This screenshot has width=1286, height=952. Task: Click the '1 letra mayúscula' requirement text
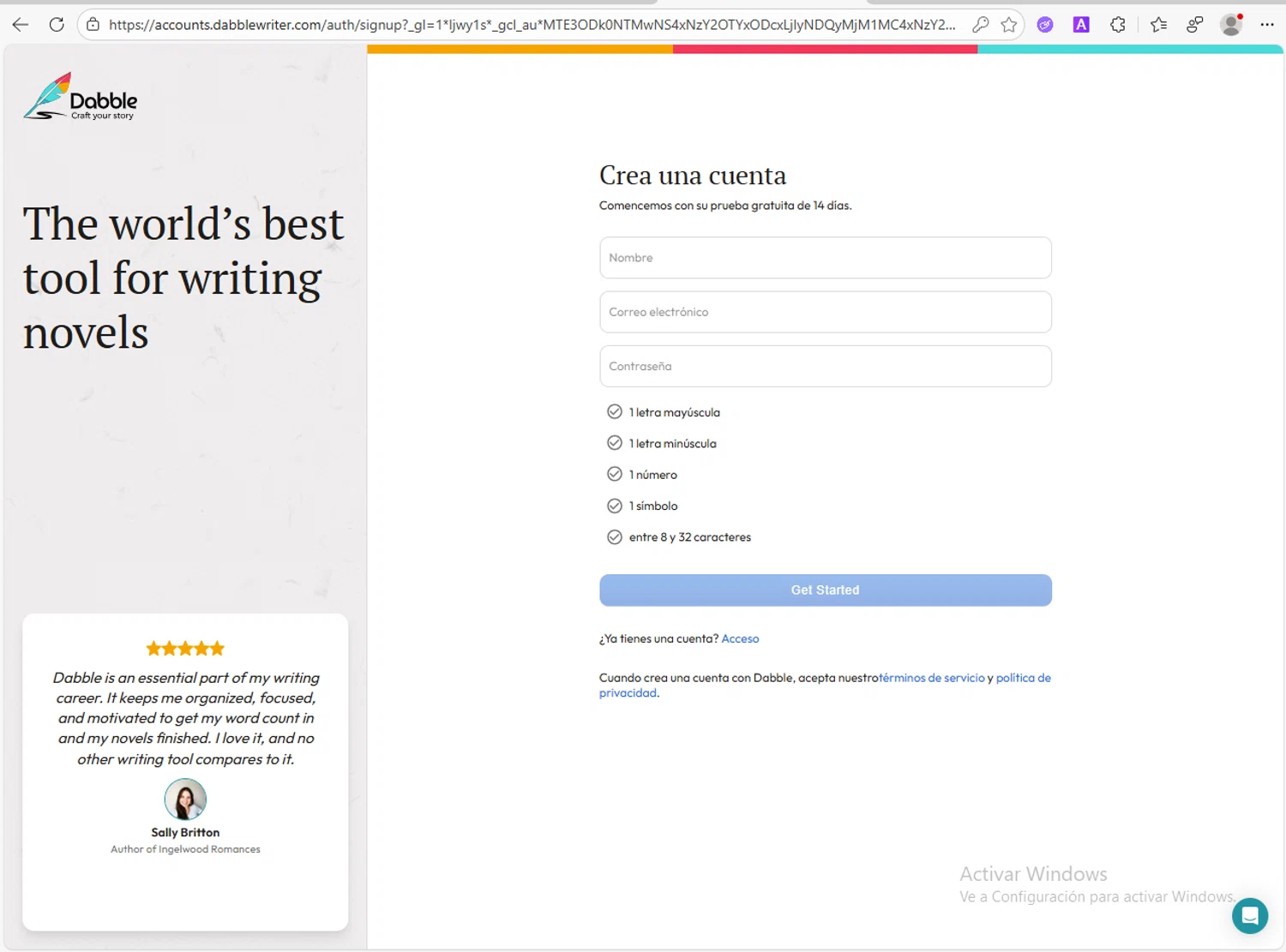tap(675, 412)
